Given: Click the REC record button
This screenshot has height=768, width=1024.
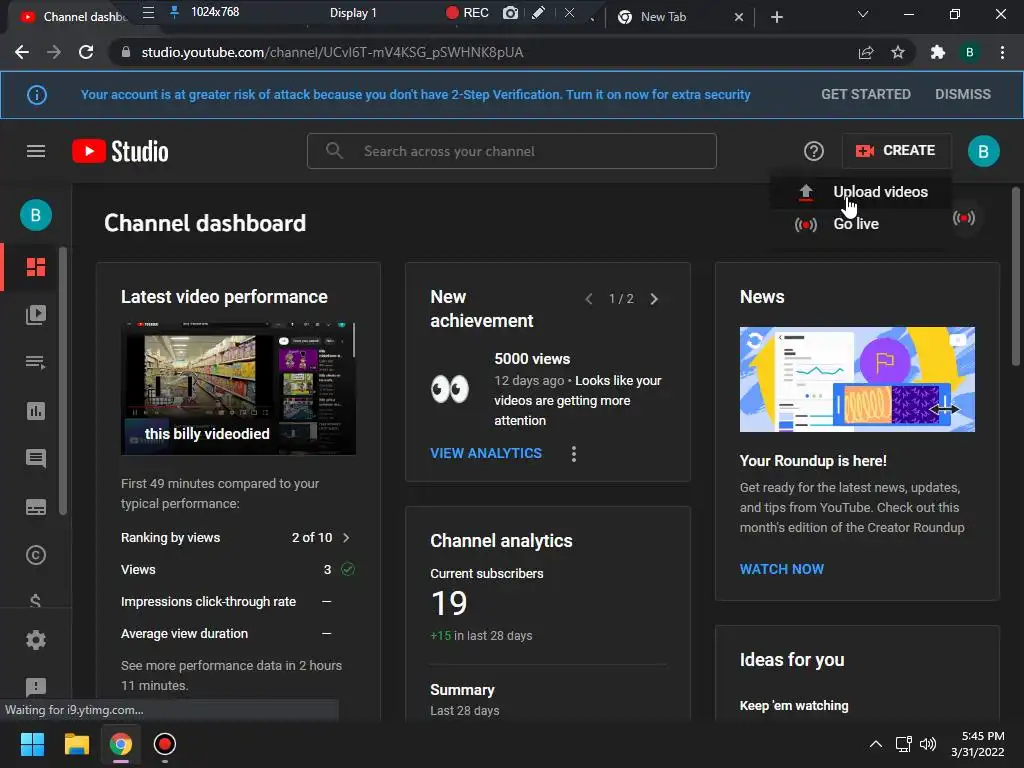Looking at the screenshot, I should [x=467, y=13].
